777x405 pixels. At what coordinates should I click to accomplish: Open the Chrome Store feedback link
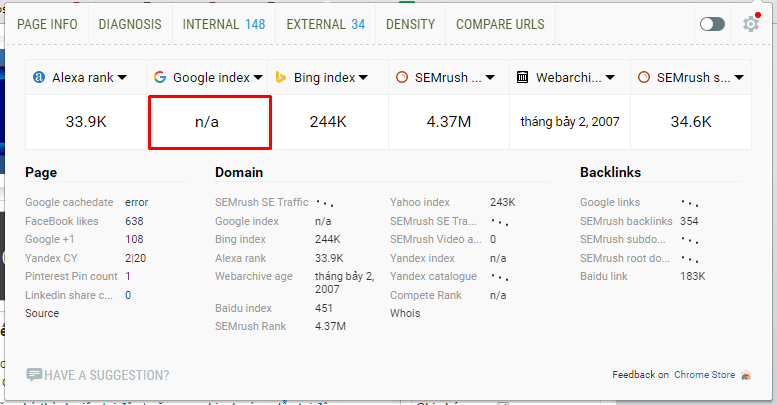coord(705,375)
